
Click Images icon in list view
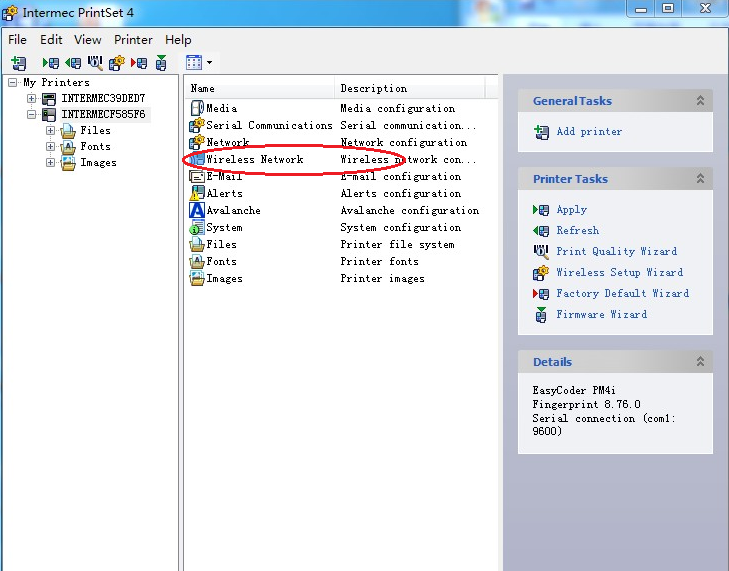197,279
